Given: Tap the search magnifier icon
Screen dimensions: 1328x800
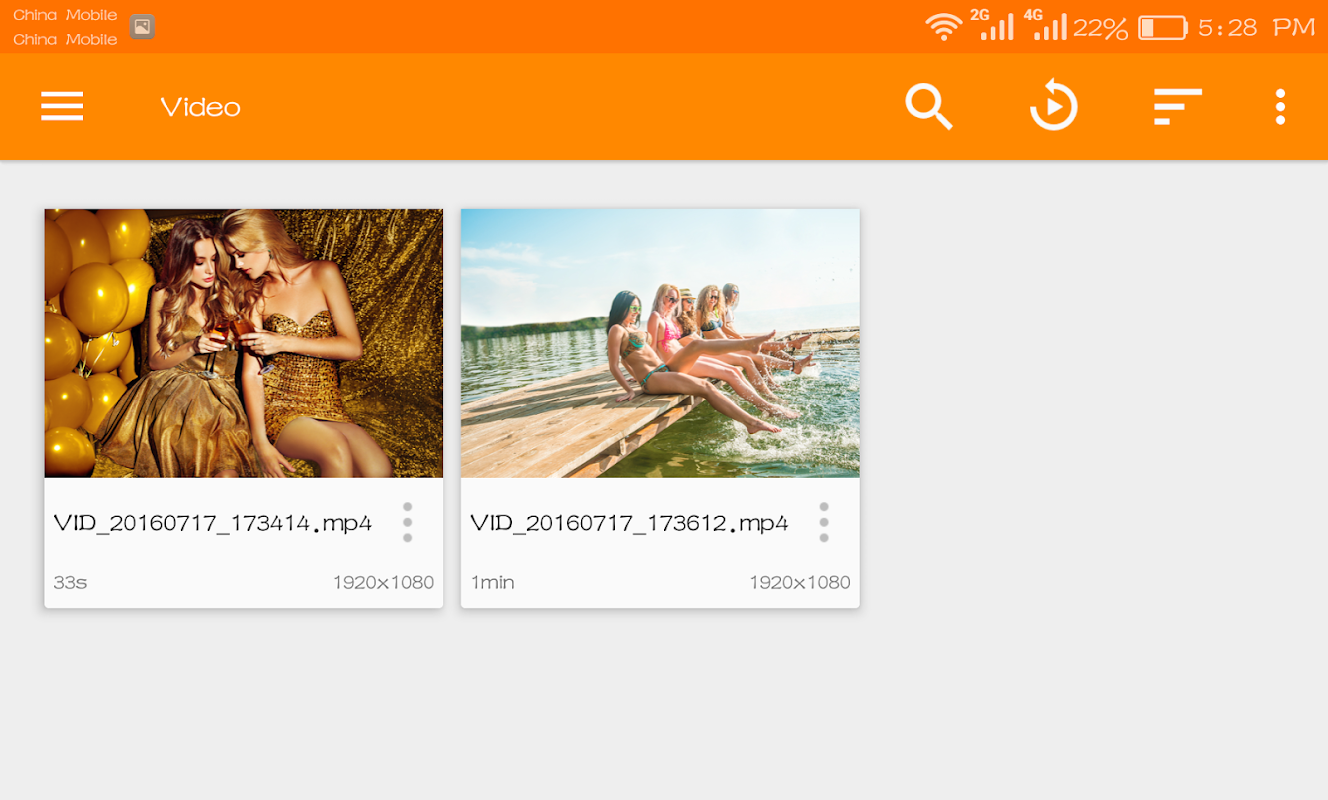Looking at the screenshot, I should pos(929,106).
